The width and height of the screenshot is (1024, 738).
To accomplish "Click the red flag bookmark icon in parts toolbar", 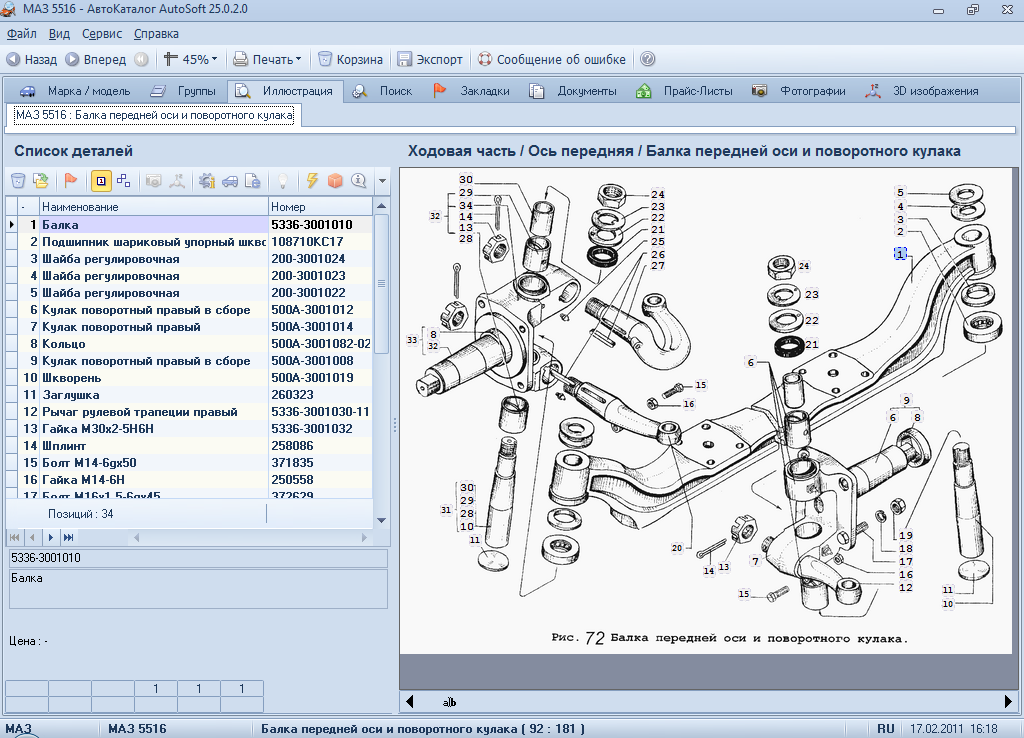I will point(71,181).
